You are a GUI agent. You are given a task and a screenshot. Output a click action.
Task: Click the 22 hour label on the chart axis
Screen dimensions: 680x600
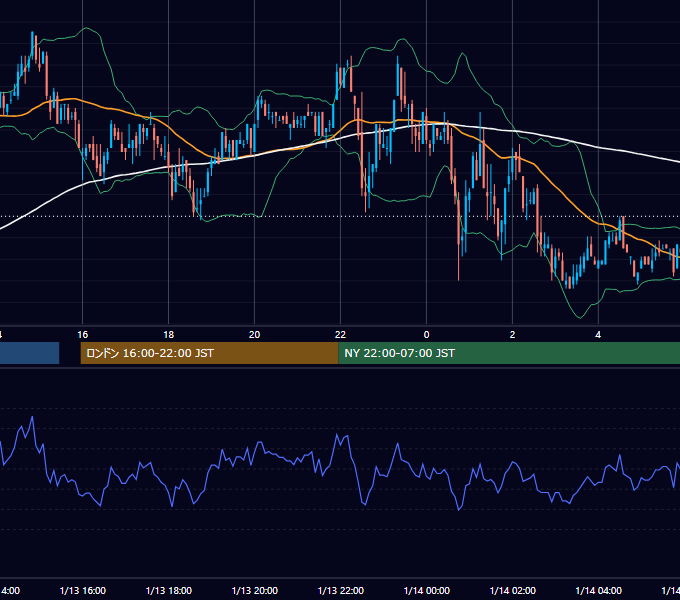pyautogui.click(x=340, y=335)
